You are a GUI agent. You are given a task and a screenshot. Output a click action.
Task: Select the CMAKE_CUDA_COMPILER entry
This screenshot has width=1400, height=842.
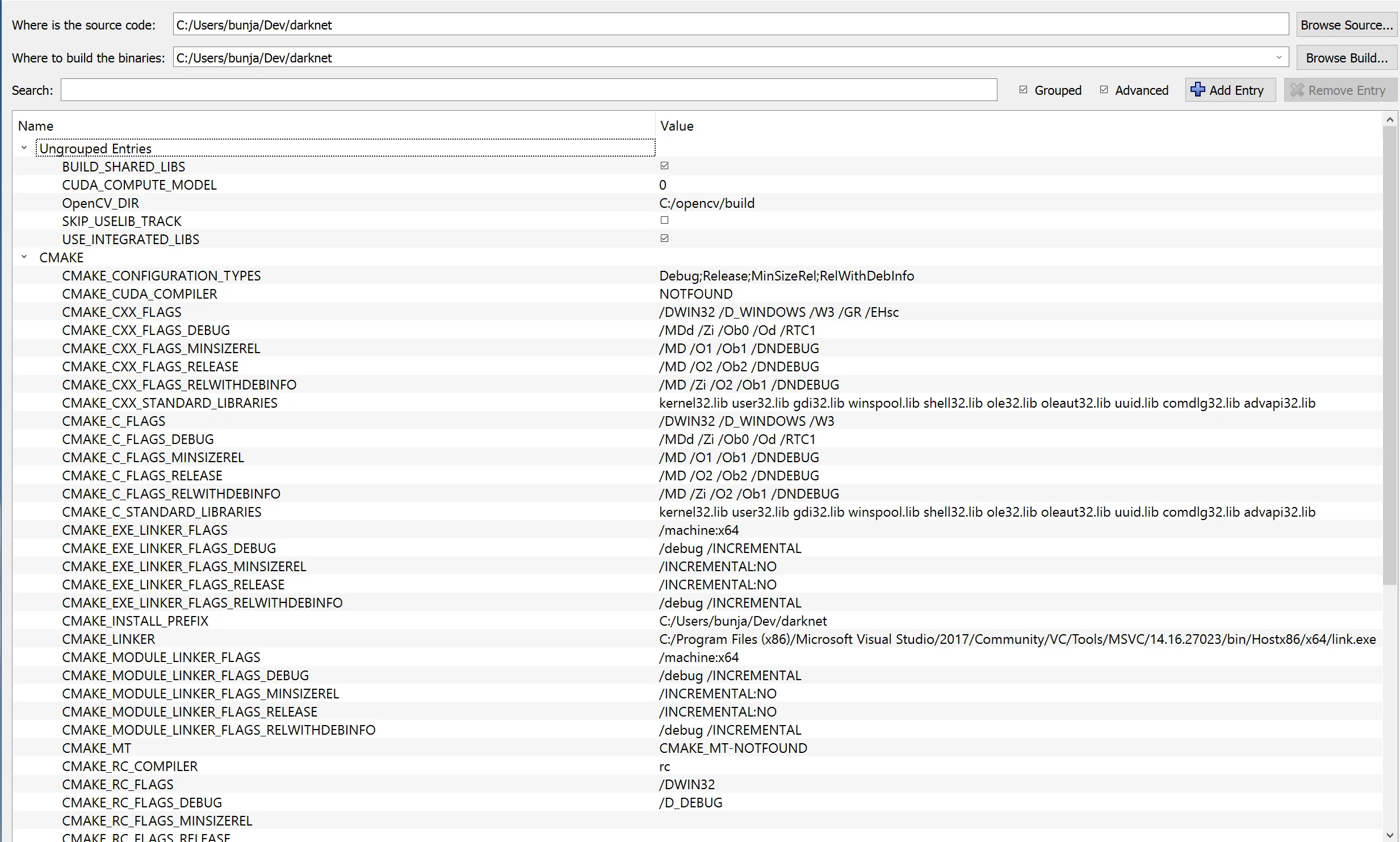pos(140,294)
